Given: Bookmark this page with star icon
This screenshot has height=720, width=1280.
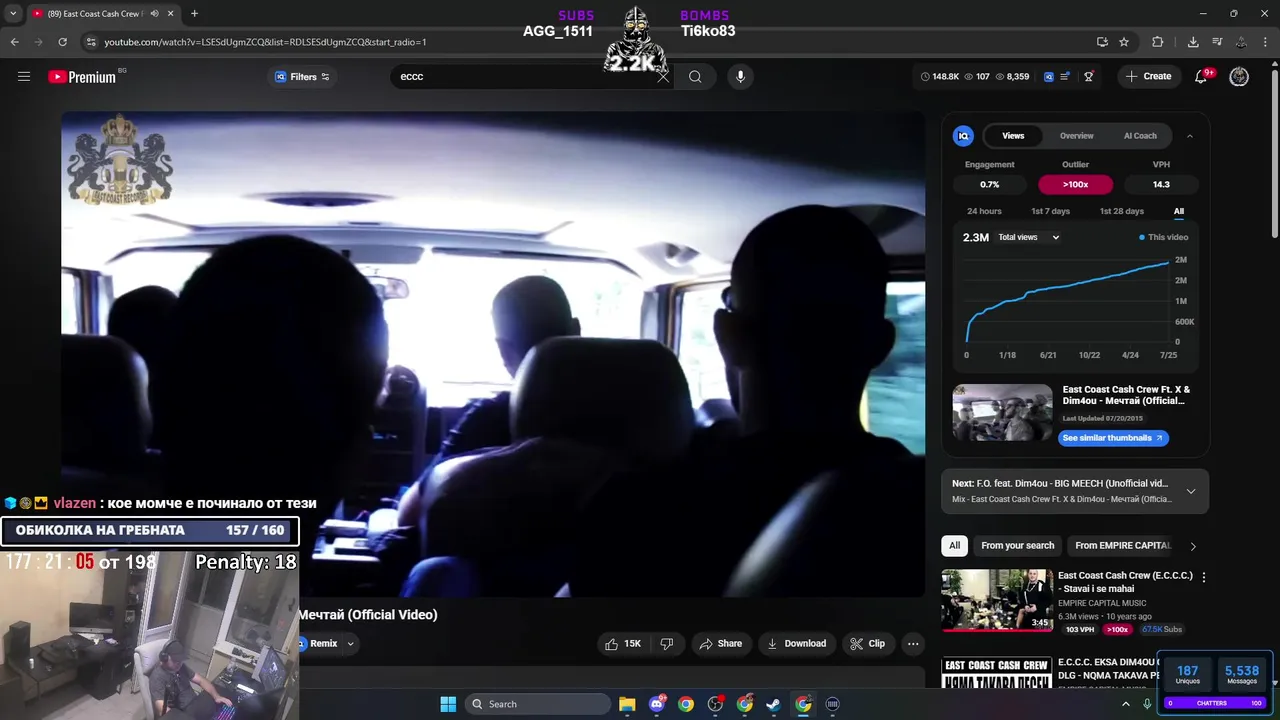Looking at the screenshot, I should [x=1124, y=42].
